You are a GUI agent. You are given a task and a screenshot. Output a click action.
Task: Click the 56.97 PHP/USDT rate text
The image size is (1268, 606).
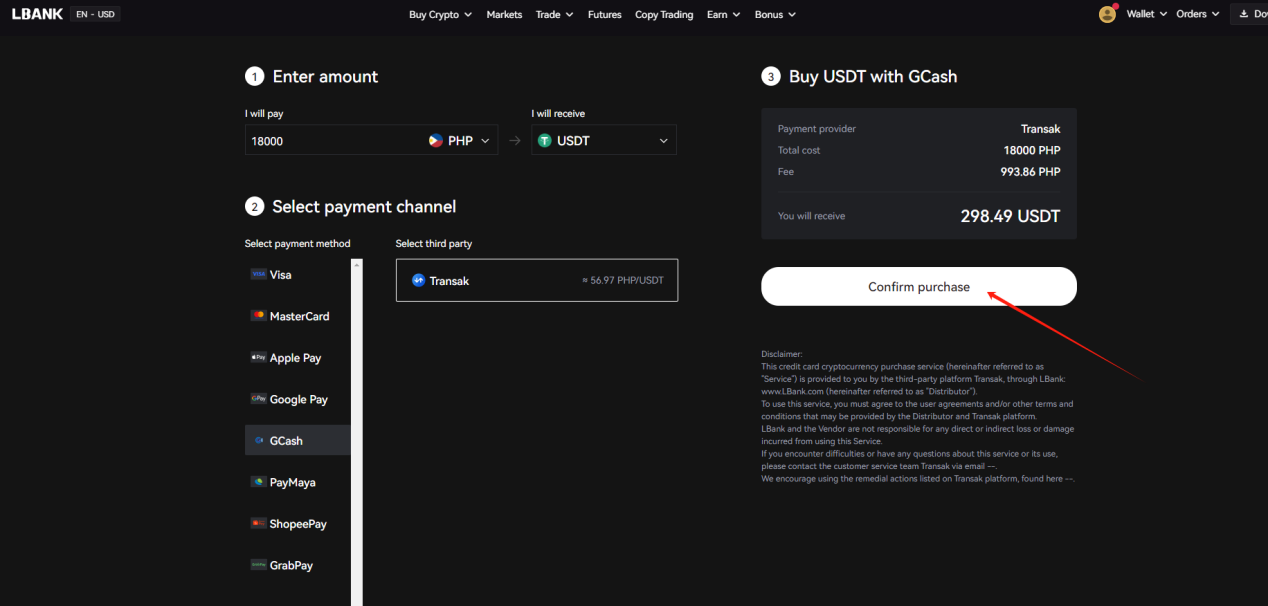click(x=623, y=281)
